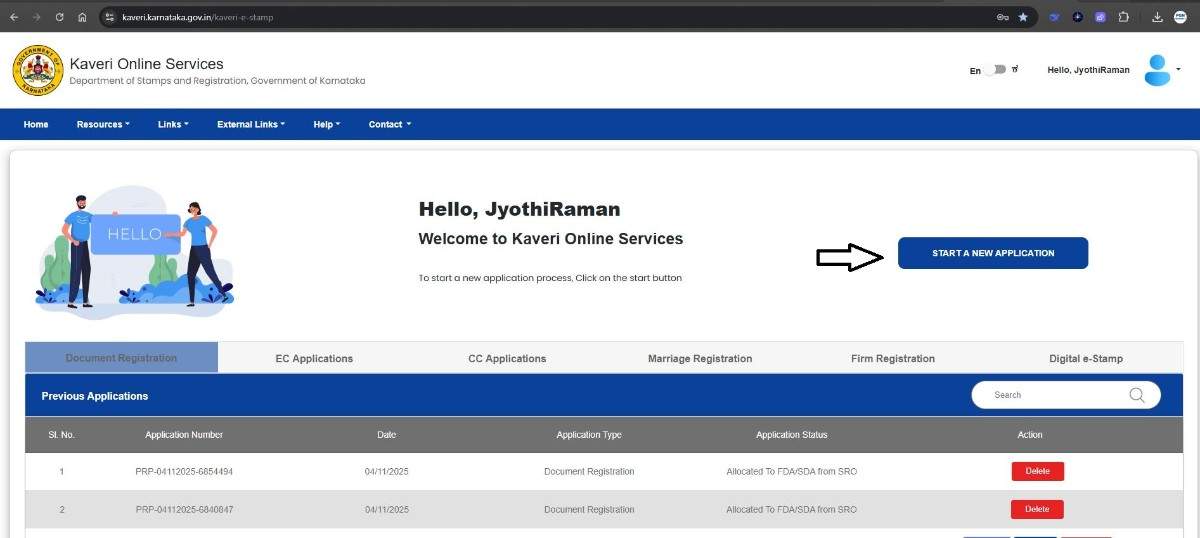Delete application PRP-04112025-6854494
Image resolution: width=1200 pixels, height=538 pixels.
coord(1037,471)
